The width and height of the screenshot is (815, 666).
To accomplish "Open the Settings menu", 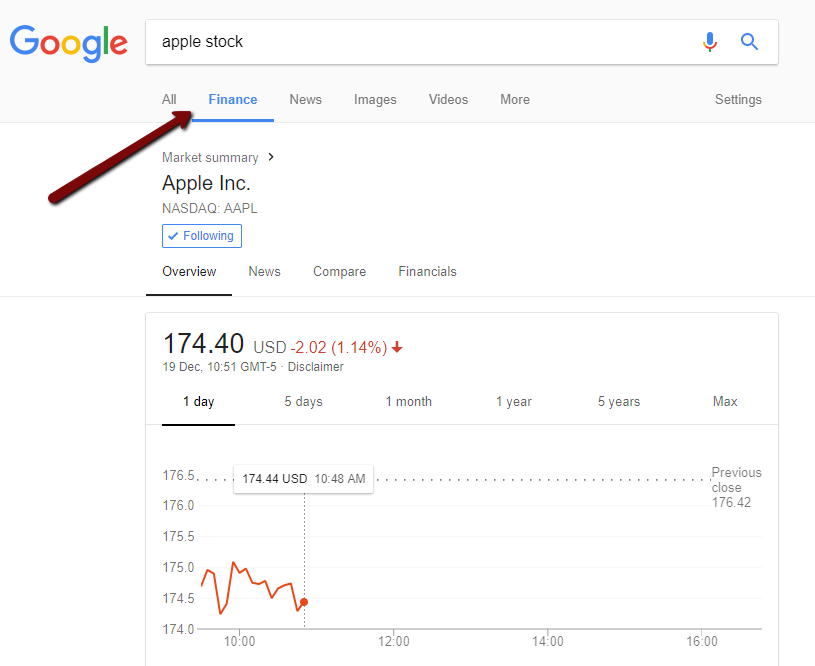I will pyautogui.click(x=738, y=99).
